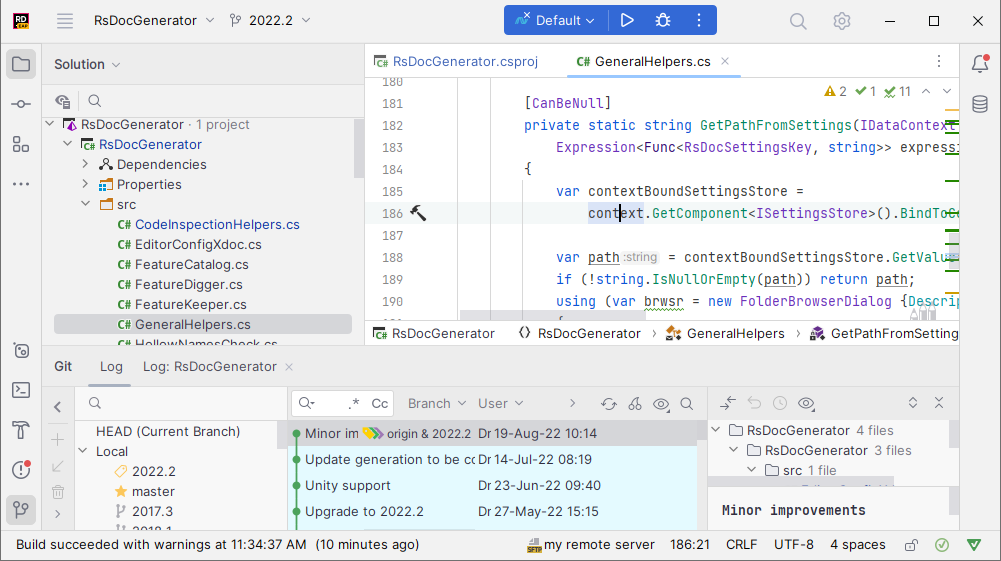Toggle commit details view options eye
The width and height of the screenshot is (1001, 561).
[806, 403]
